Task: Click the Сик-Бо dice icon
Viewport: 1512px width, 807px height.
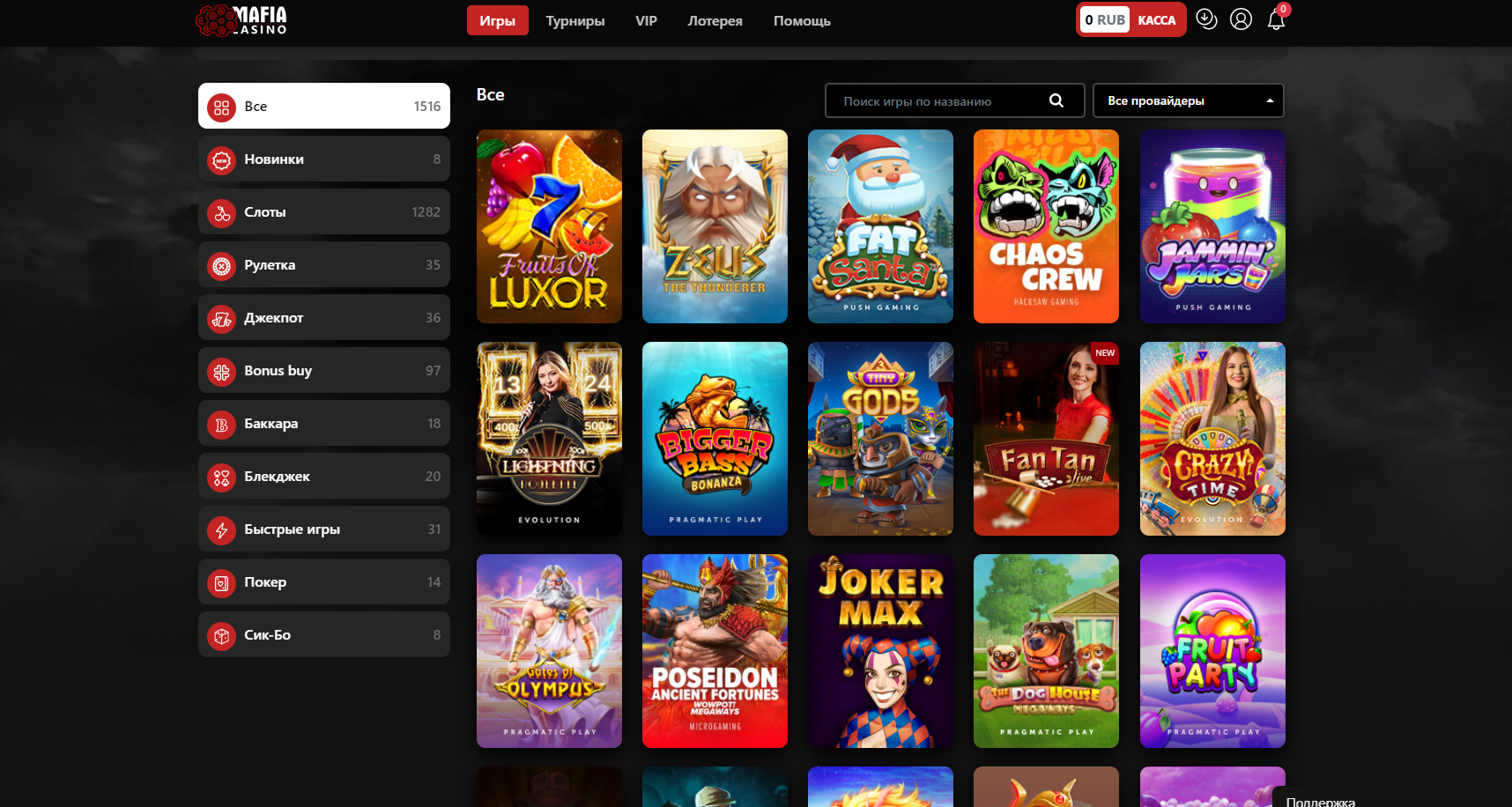Action: (x=221, y=635)
